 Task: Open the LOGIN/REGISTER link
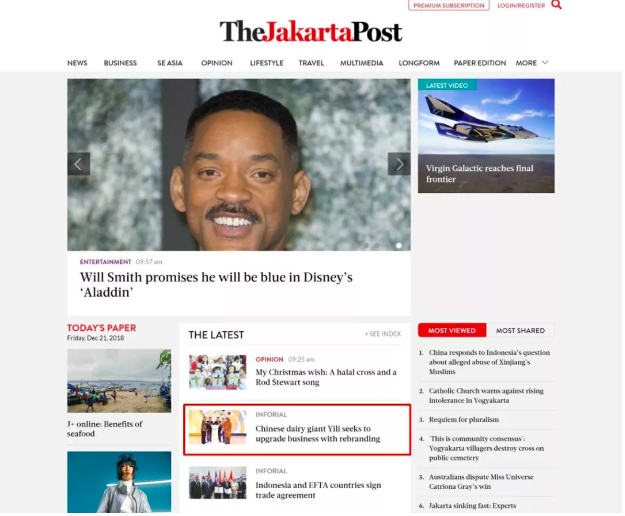[x=521, y=6]
